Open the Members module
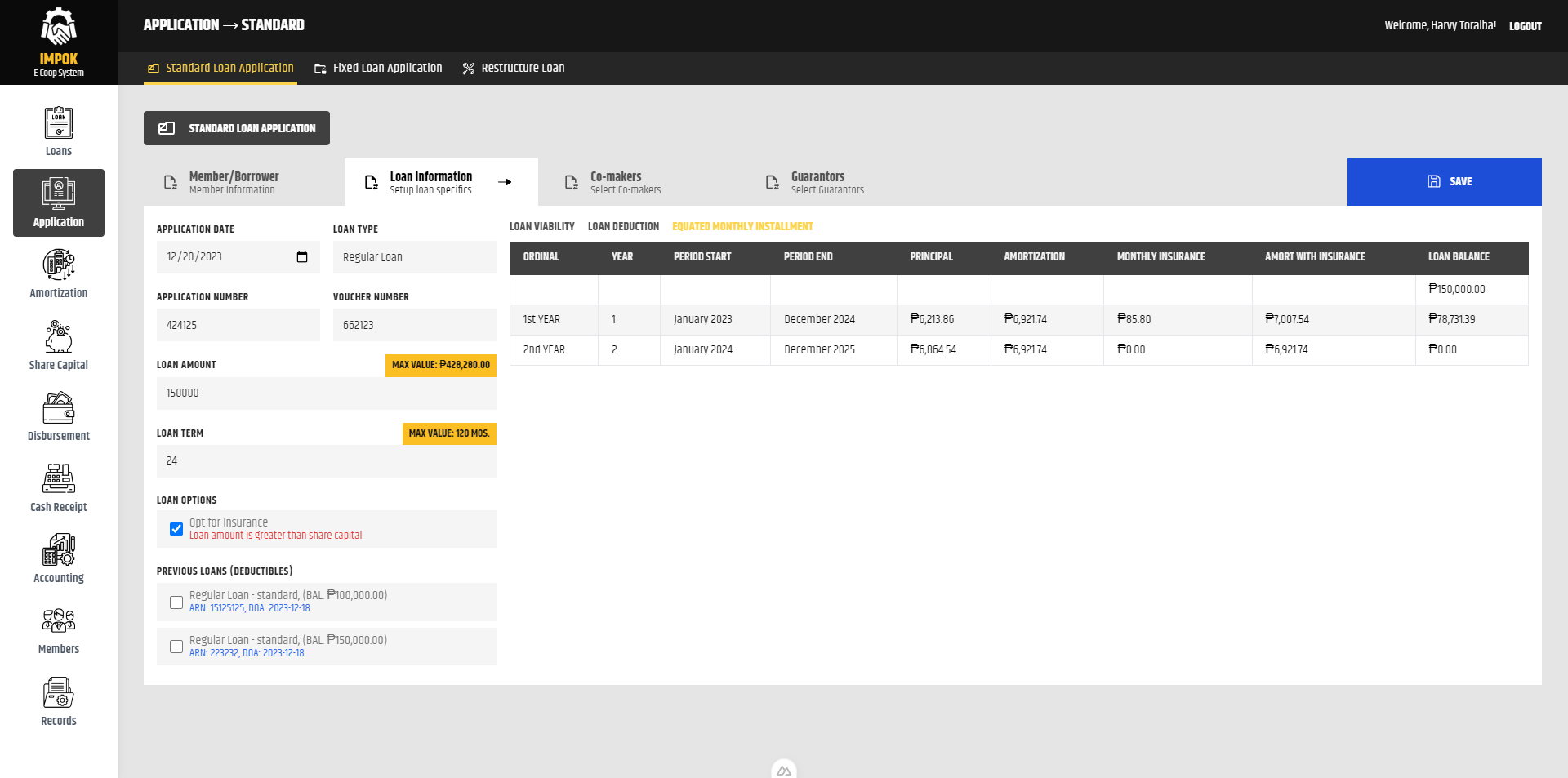The width and height of the screenshot is (1568, 778). coord(58,630)
